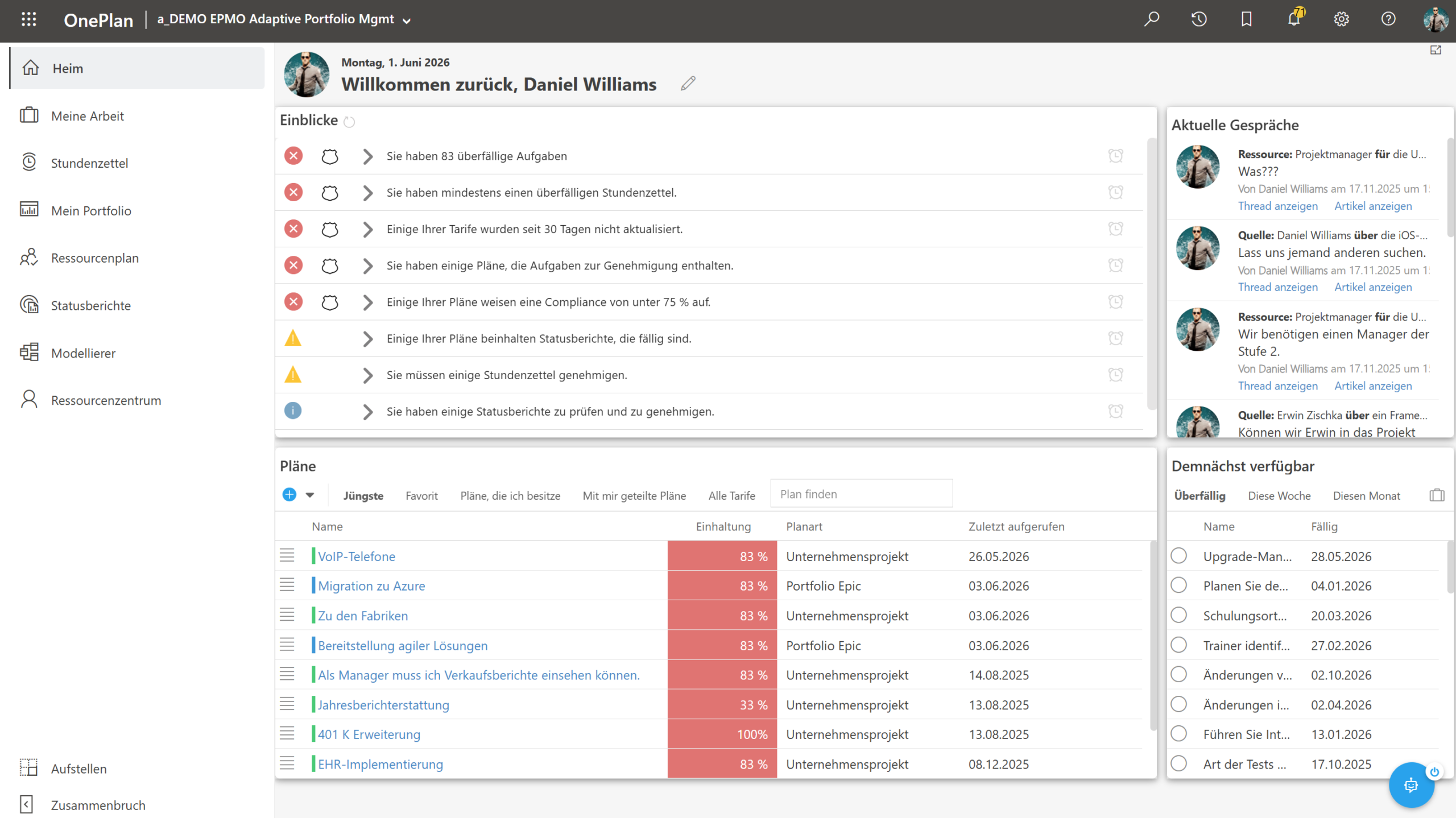Mark Änderungen i... task as complete
Screen dimensions: 1456x818
click(1178, 704)
